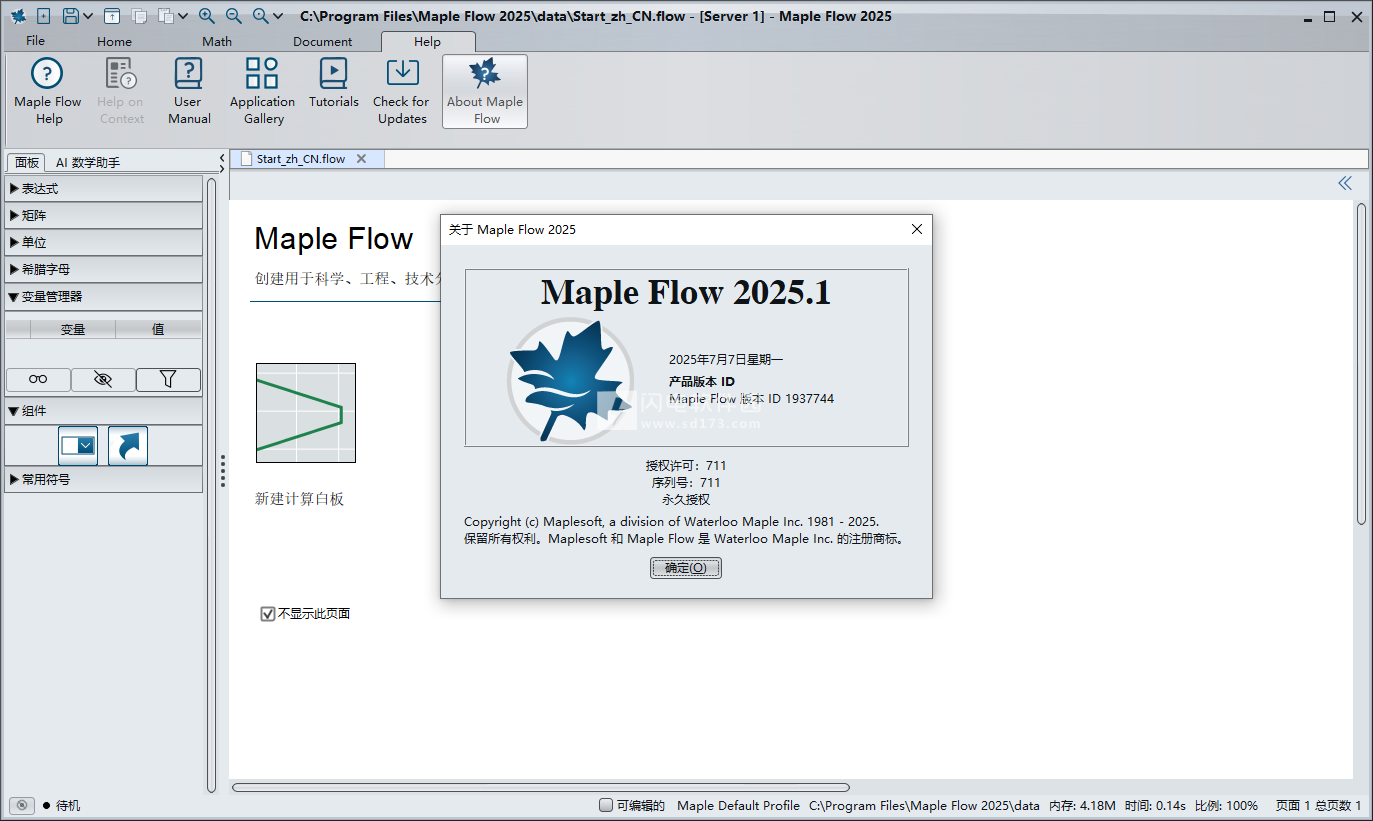Expand the 希腊字母 section

[x=104, y=269]
